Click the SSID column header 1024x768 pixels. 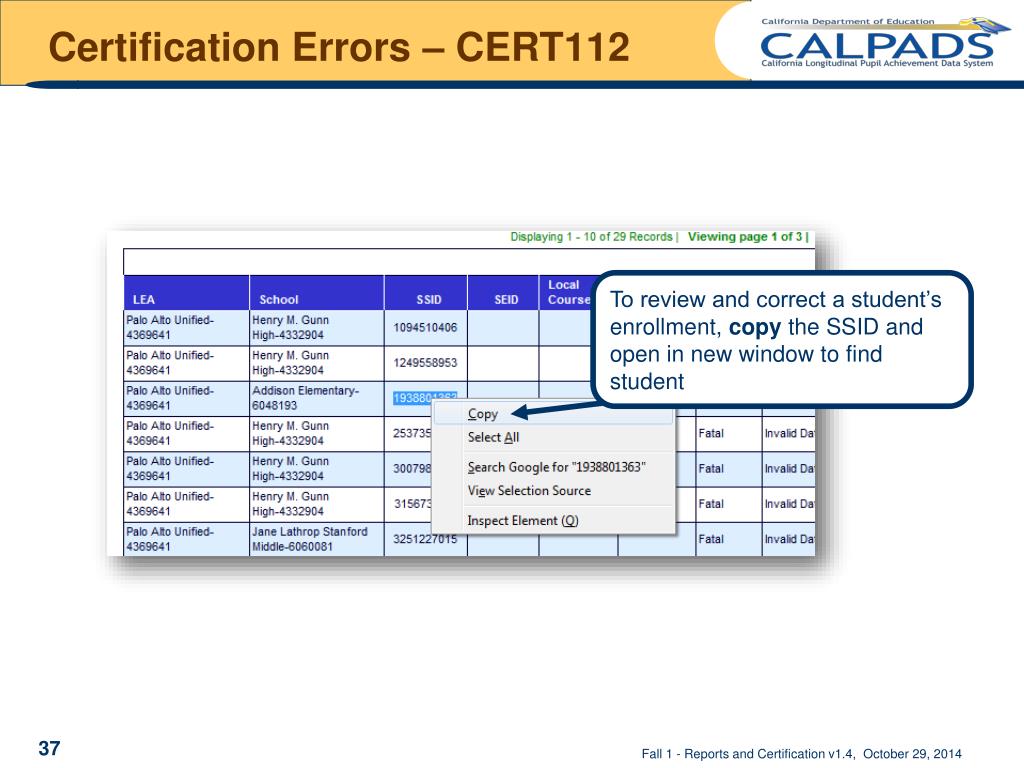tap(426, 293)
